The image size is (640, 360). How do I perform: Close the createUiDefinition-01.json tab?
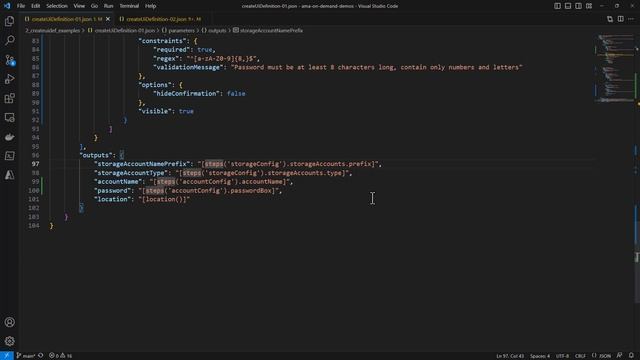[108, 19]
